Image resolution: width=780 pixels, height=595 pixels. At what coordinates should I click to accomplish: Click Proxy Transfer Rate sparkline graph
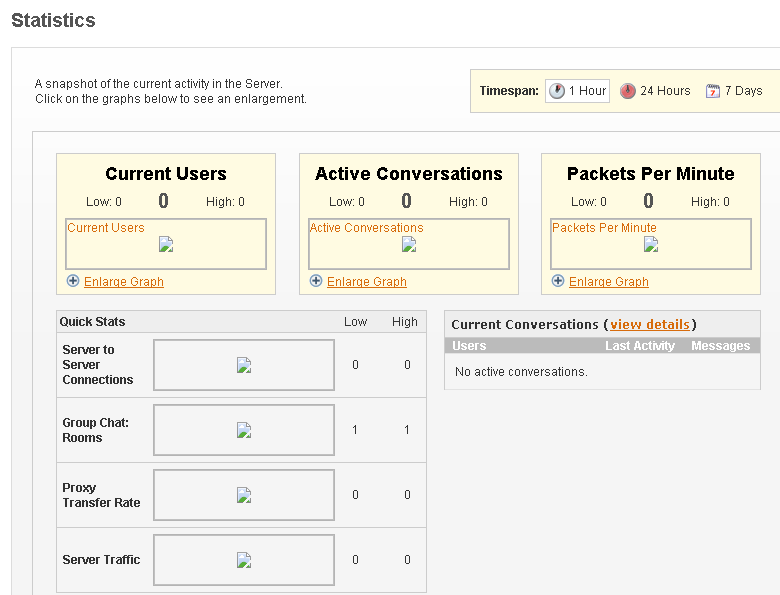(244, 495)
